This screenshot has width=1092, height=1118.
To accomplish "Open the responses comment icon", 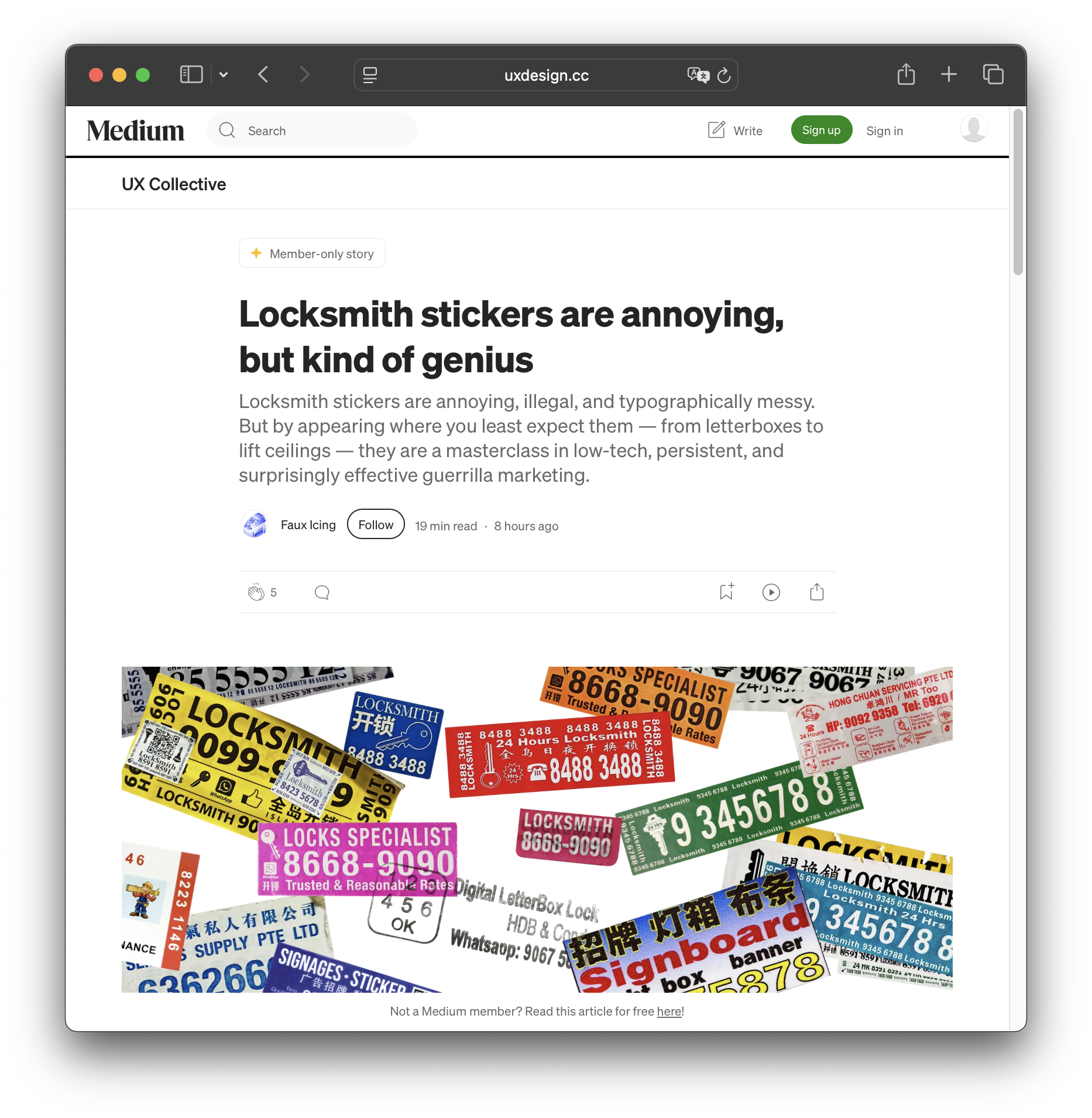I will (322, 592).
